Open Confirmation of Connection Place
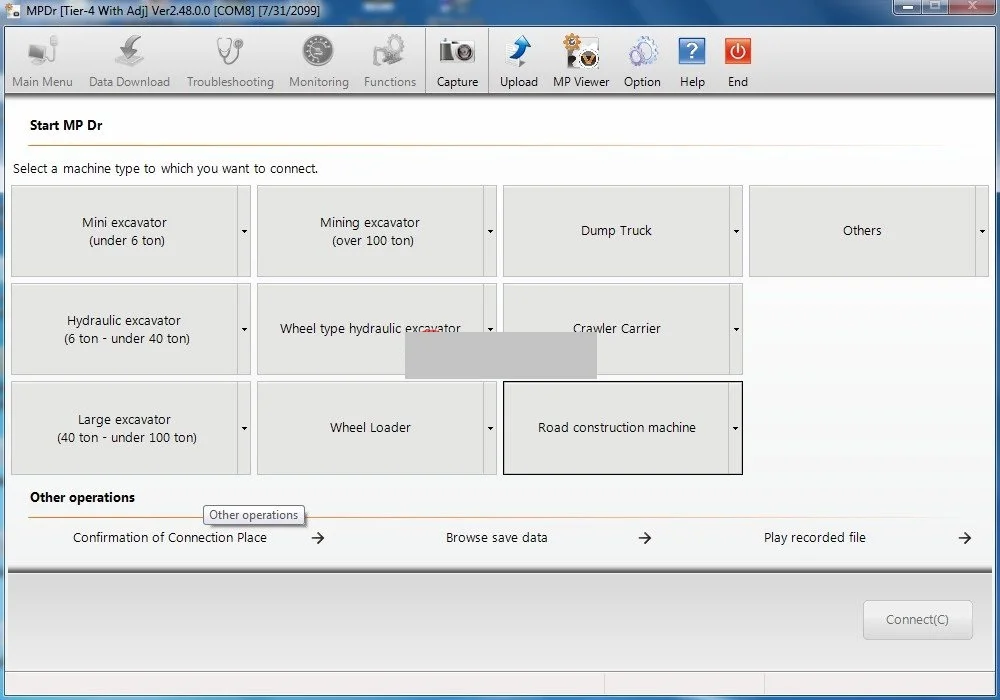1000x700 pixels. tap(169, 537)
